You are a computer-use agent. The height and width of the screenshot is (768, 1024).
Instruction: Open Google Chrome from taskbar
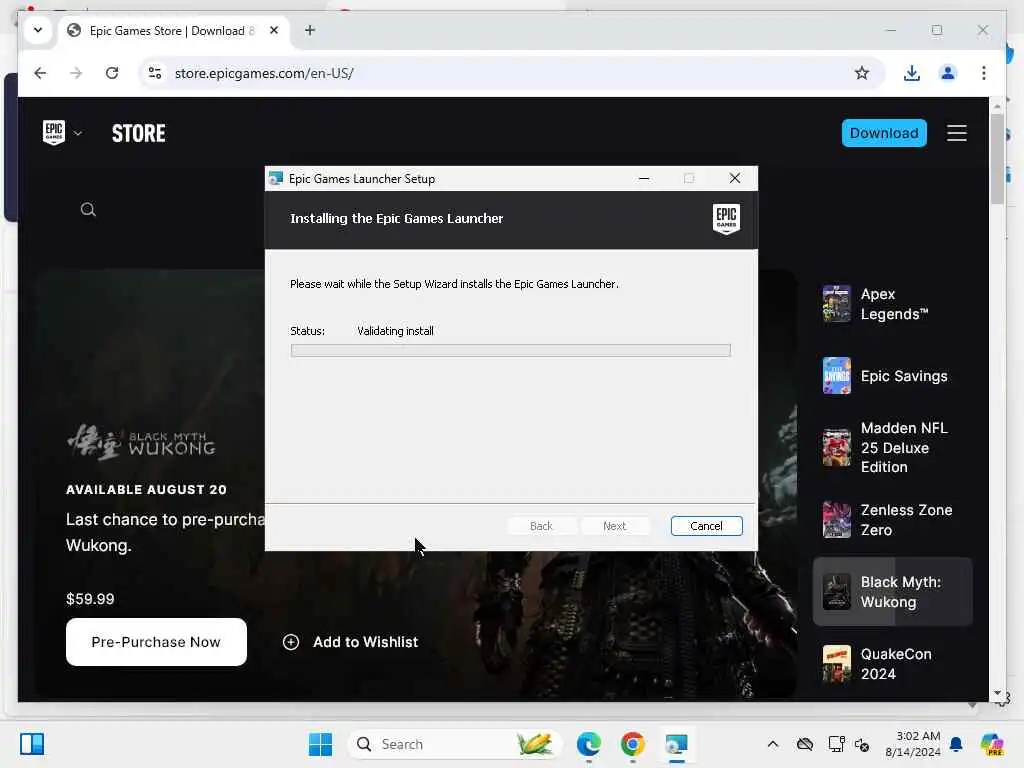(632, 744)
